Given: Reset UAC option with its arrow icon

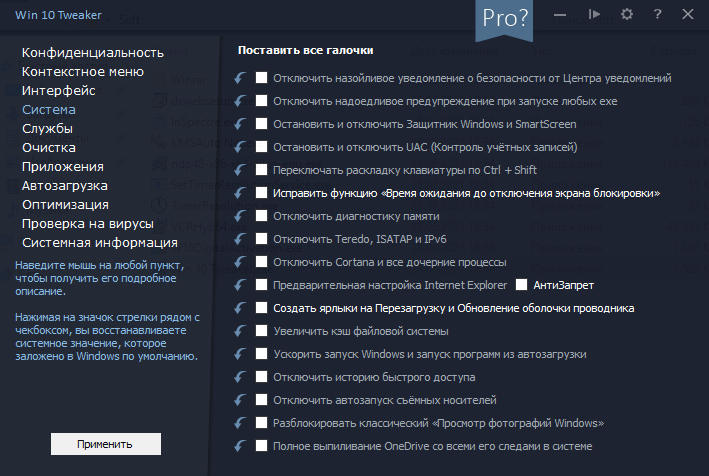Looking at the screenshot, I should pyautogui.click(x=241, y=147).
